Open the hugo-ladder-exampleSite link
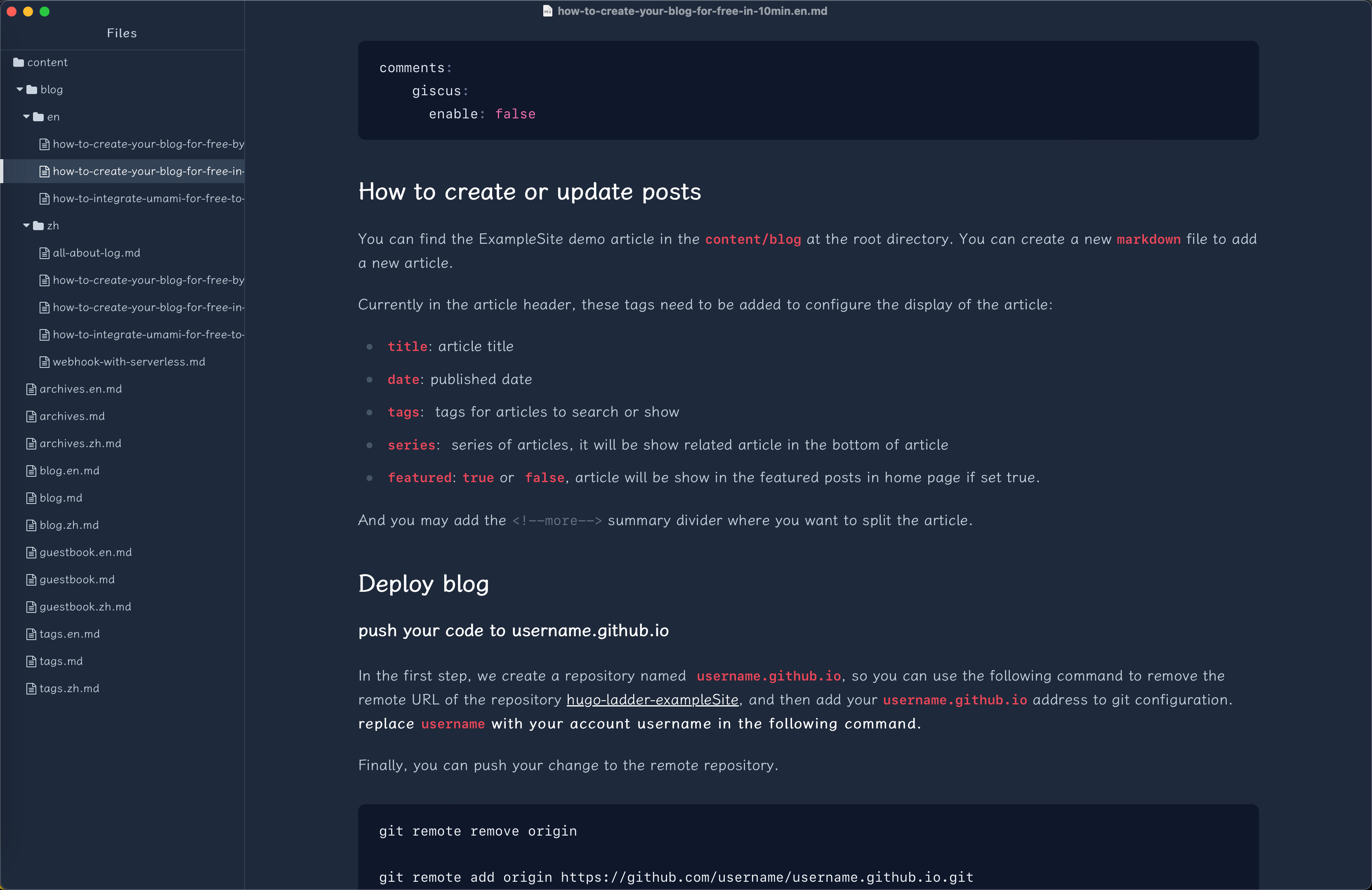The height and width of the screenshot is (890, 1372). [x=652, y=700]
